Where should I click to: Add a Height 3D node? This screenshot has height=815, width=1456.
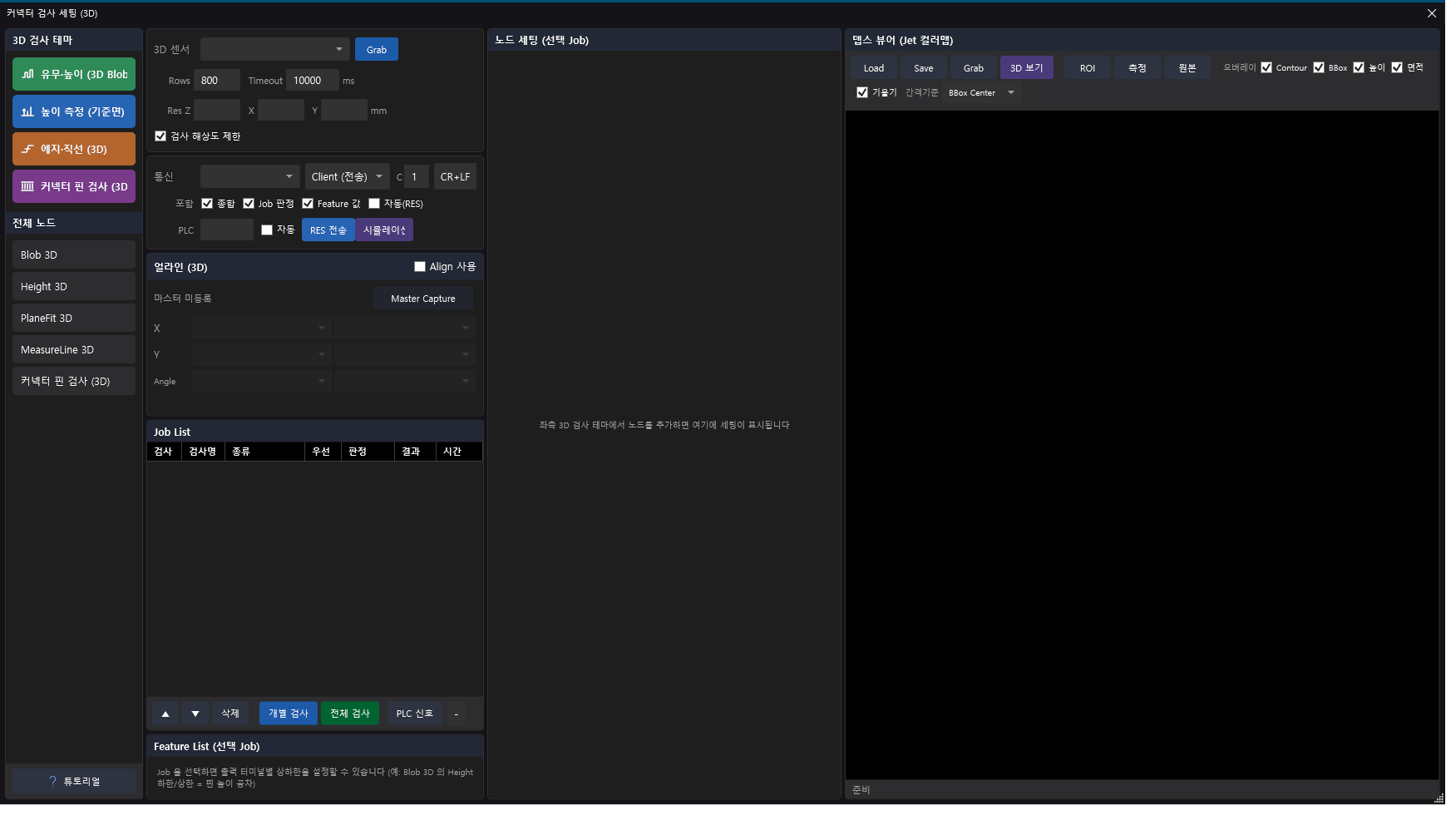74,287
